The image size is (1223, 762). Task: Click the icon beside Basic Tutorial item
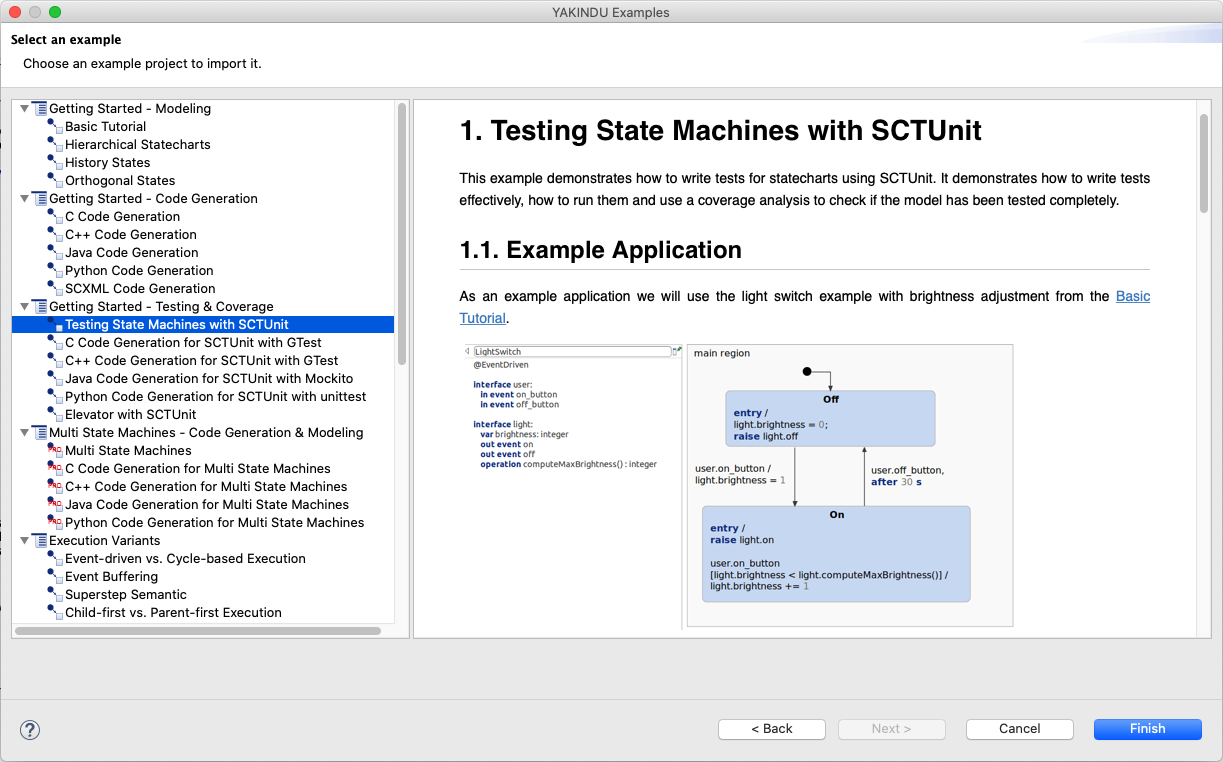(x=56, y=127)
